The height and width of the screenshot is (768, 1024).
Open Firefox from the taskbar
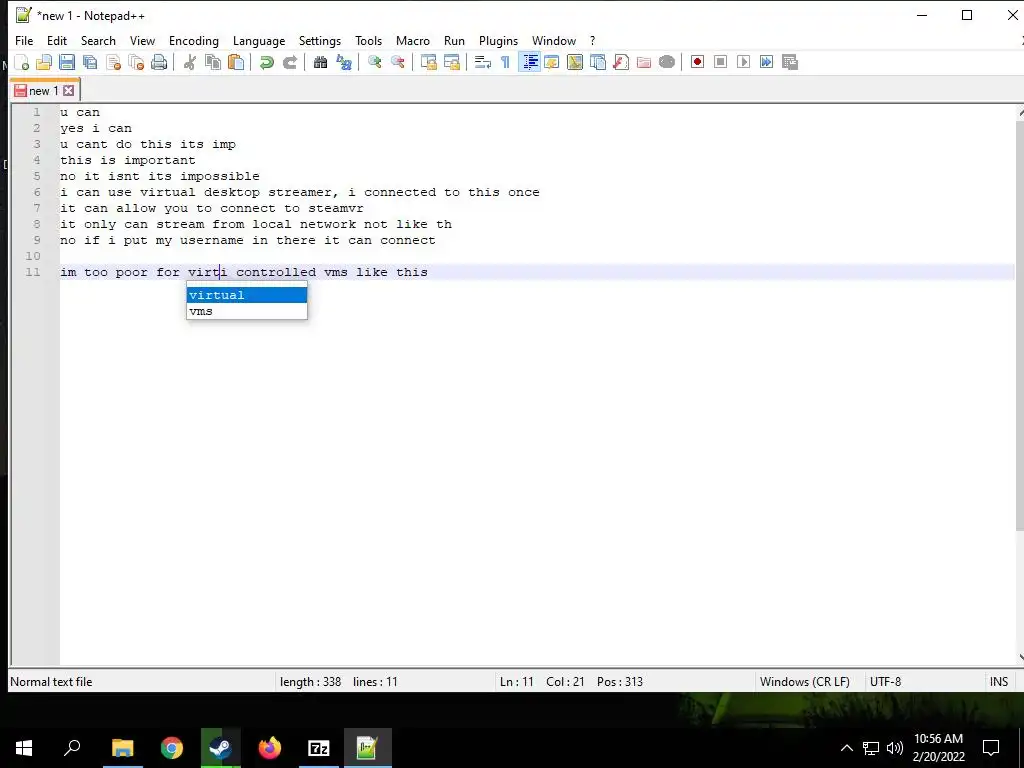[x=270, y=748]
